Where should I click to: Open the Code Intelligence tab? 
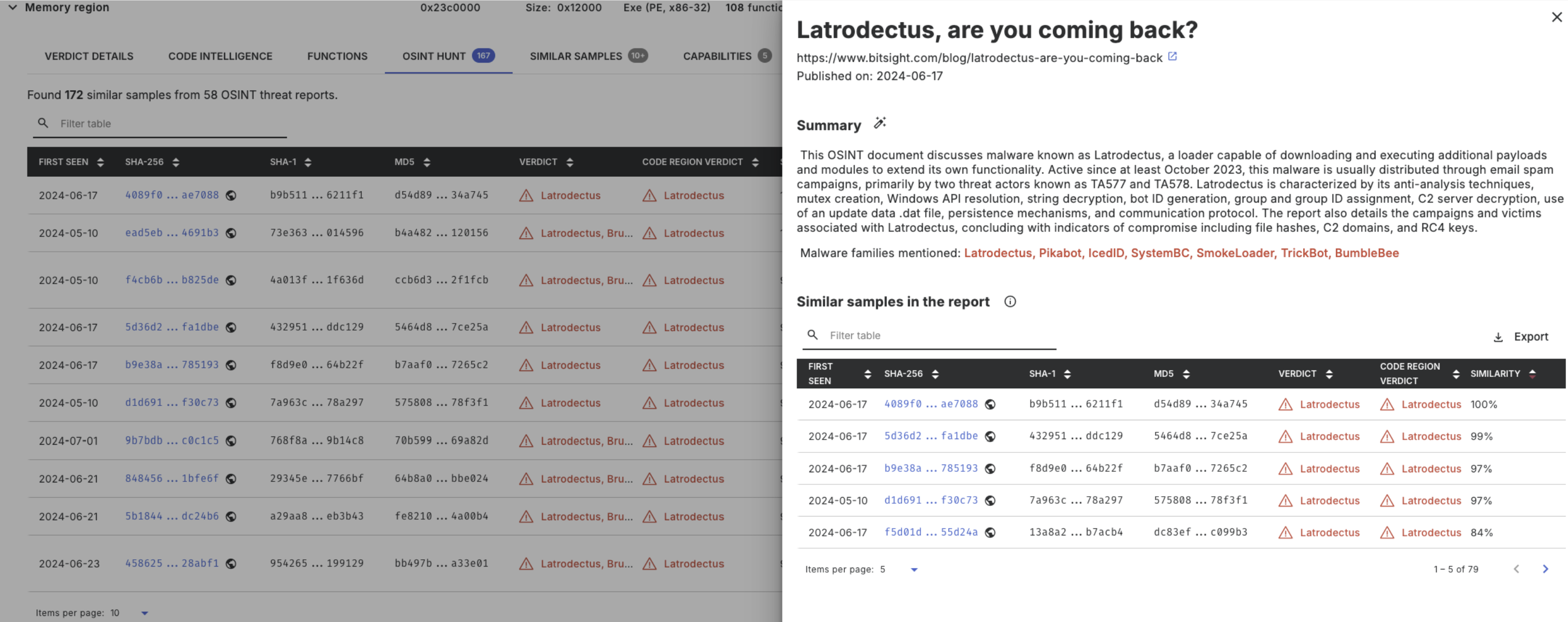click(x=220, y=56)
